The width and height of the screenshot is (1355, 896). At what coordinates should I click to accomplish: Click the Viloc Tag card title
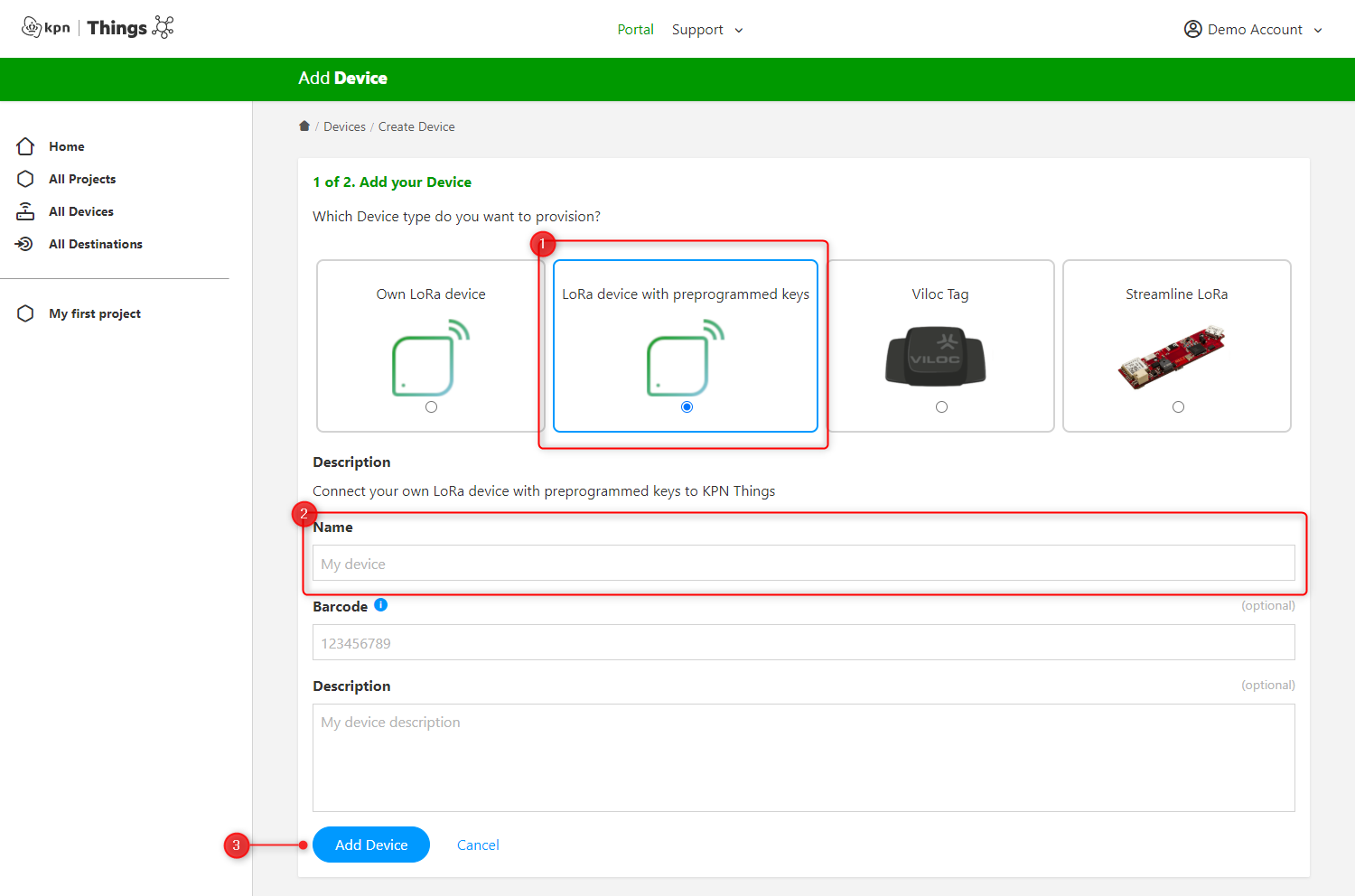tap(940, 294)
